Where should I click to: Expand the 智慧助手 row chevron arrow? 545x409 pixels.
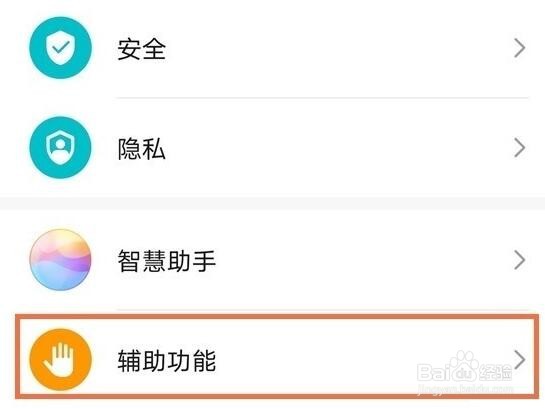[x=520, y=260]
